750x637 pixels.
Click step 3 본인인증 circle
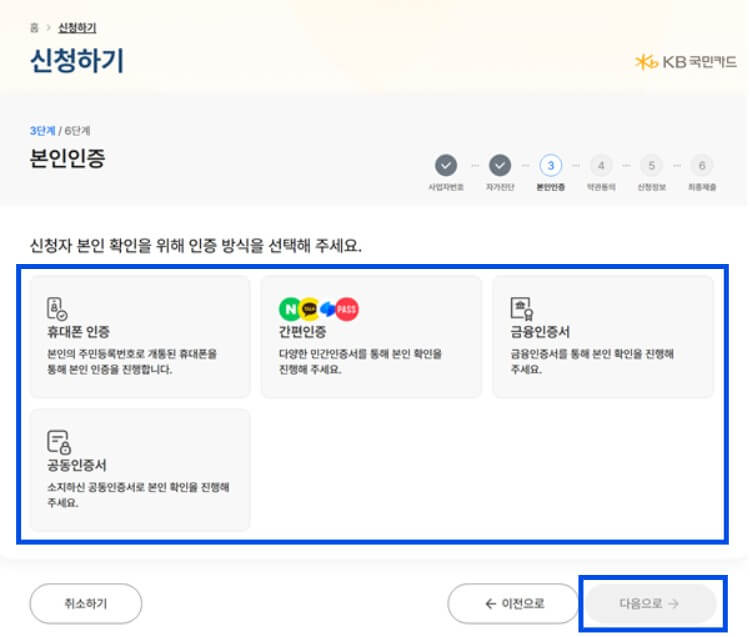tap(551, 165)
